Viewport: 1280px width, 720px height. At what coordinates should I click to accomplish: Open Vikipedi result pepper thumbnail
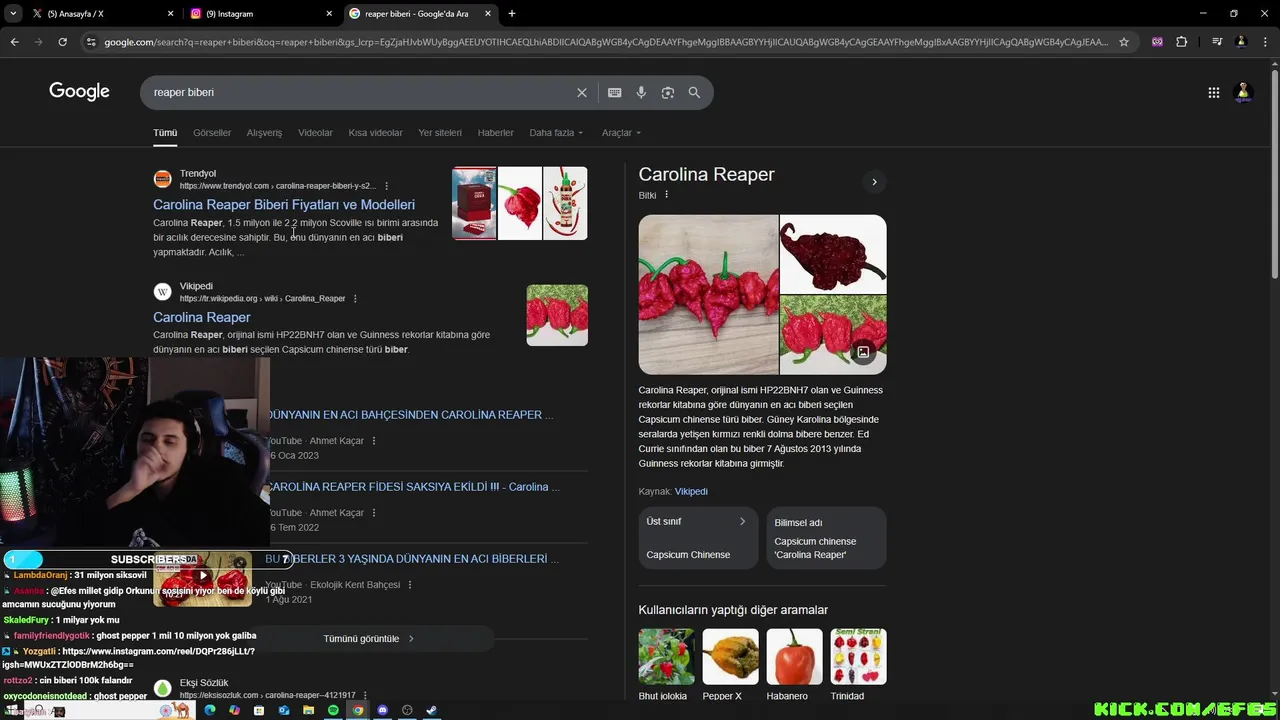point(557,315)
